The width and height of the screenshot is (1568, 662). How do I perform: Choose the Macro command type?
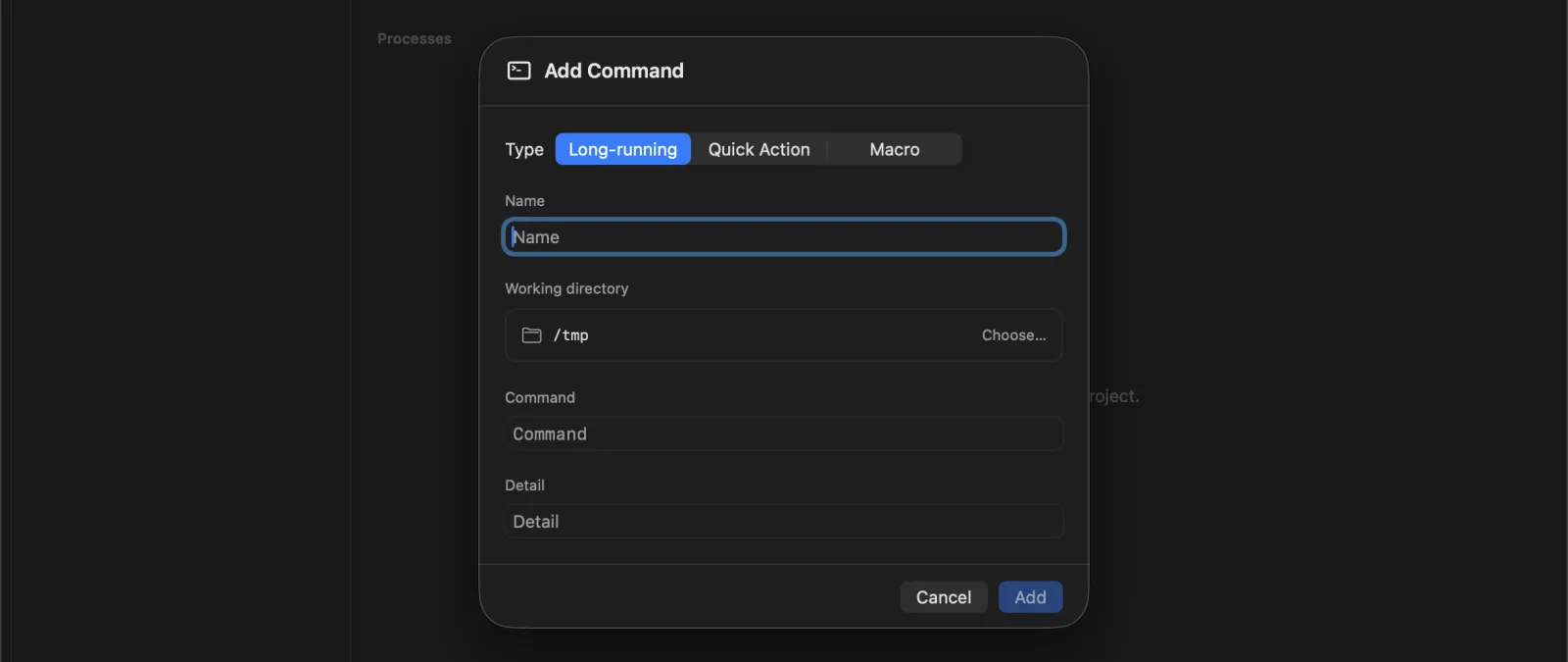pos(895,149)
